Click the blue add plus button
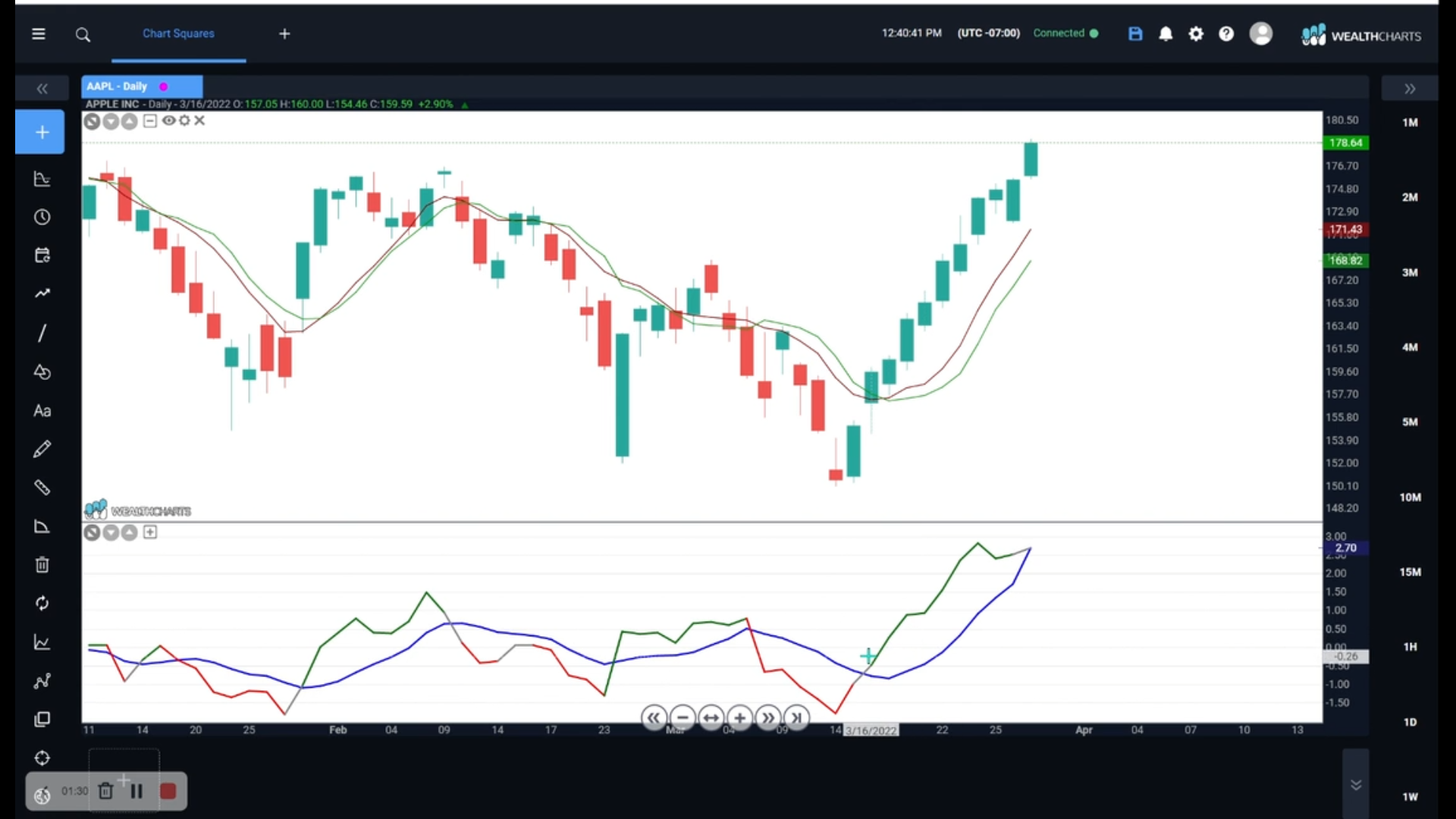Image resolution: width=1456 pixels, height=819 pixels. (40, 133)
